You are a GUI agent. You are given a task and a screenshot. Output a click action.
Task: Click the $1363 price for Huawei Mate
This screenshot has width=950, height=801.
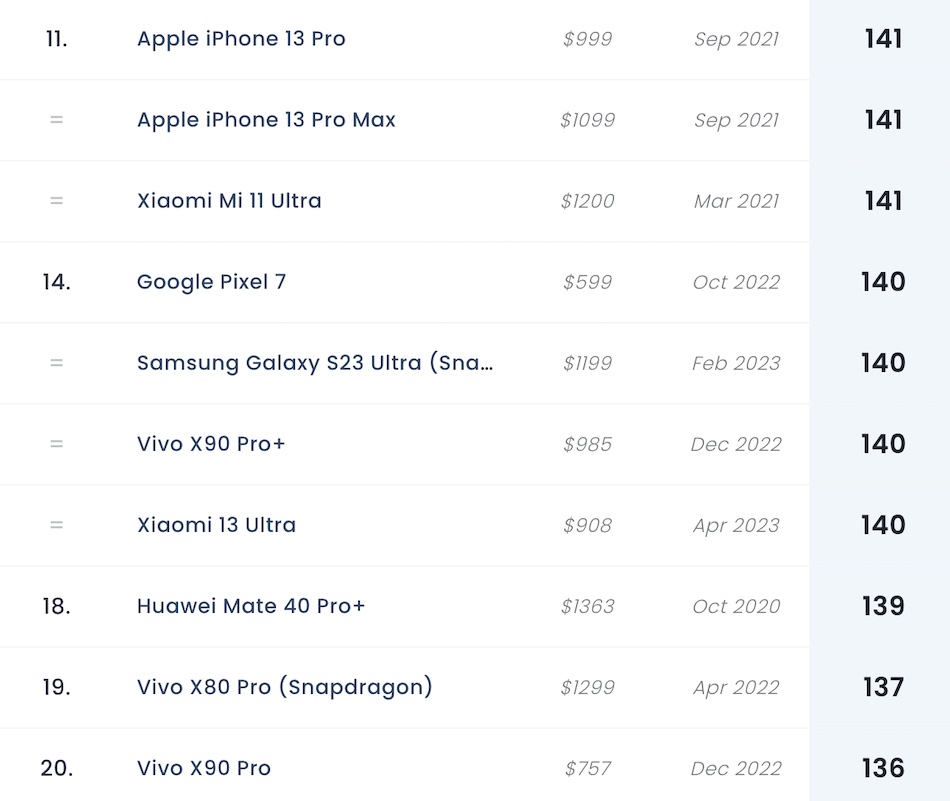point(587,606)
